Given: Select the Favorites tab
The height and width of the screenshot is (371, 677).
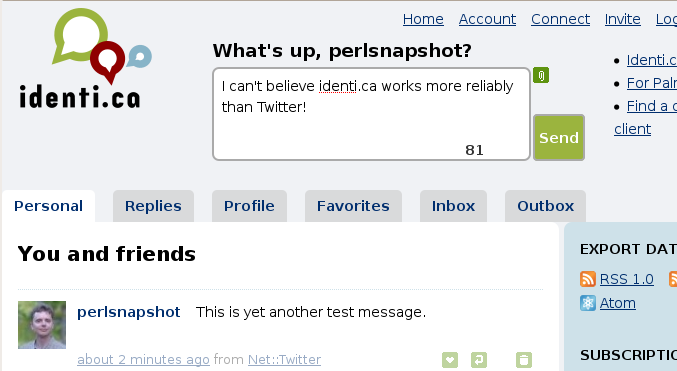Looking at the screenshot, I should tap(353, 206).
